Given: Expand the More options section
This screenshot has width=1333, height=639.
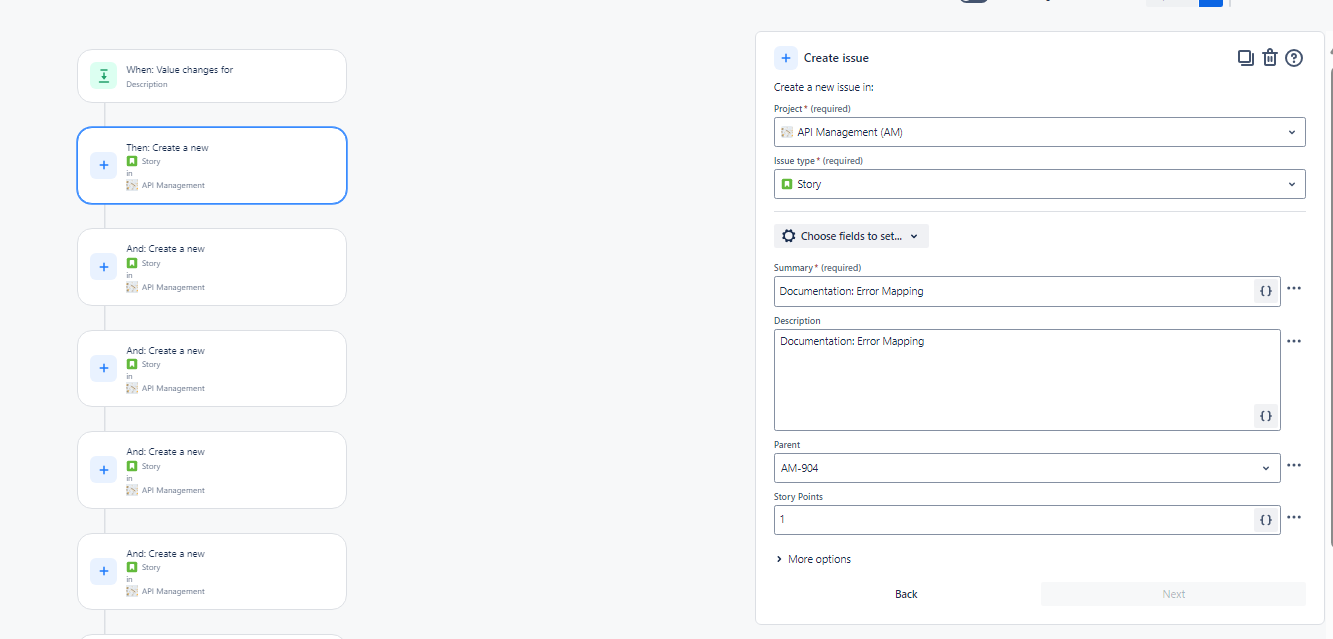Looking at the screenshot, I should coord(813,559).
